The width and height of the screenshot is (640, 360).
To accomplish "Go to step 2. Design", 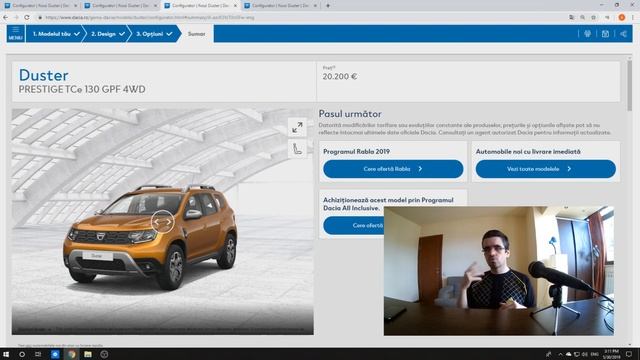I will tap(107, 34).
